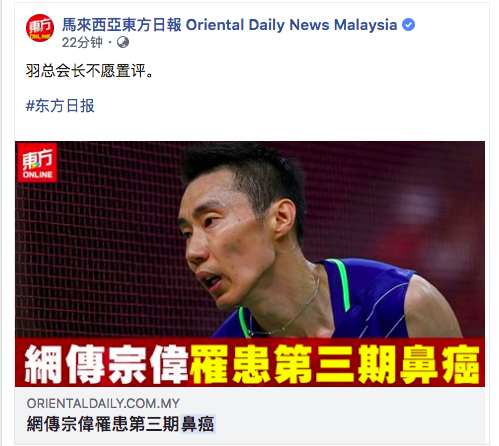Viewport: 499px width, 446px height.
Task: Open the Oriental Daily News Malaysia link
Action: coord(291,25)
